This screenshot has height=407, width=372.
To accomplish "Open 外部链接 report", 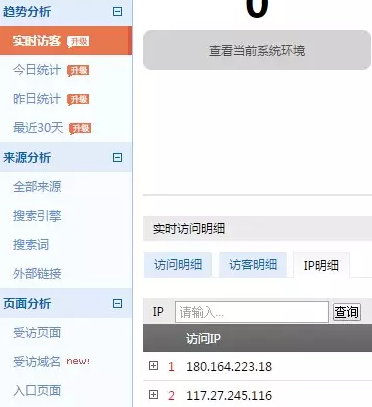I will click(x=37, y=274).
